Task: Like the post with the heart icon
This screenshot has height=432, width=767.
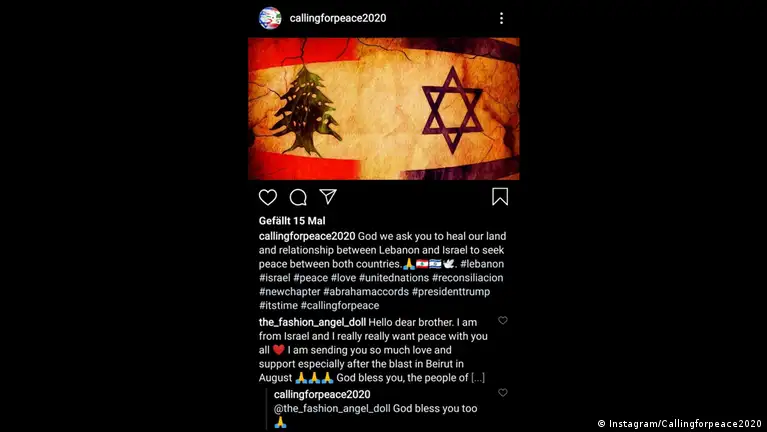Action: pyautogui.click(x=268, y=197)
